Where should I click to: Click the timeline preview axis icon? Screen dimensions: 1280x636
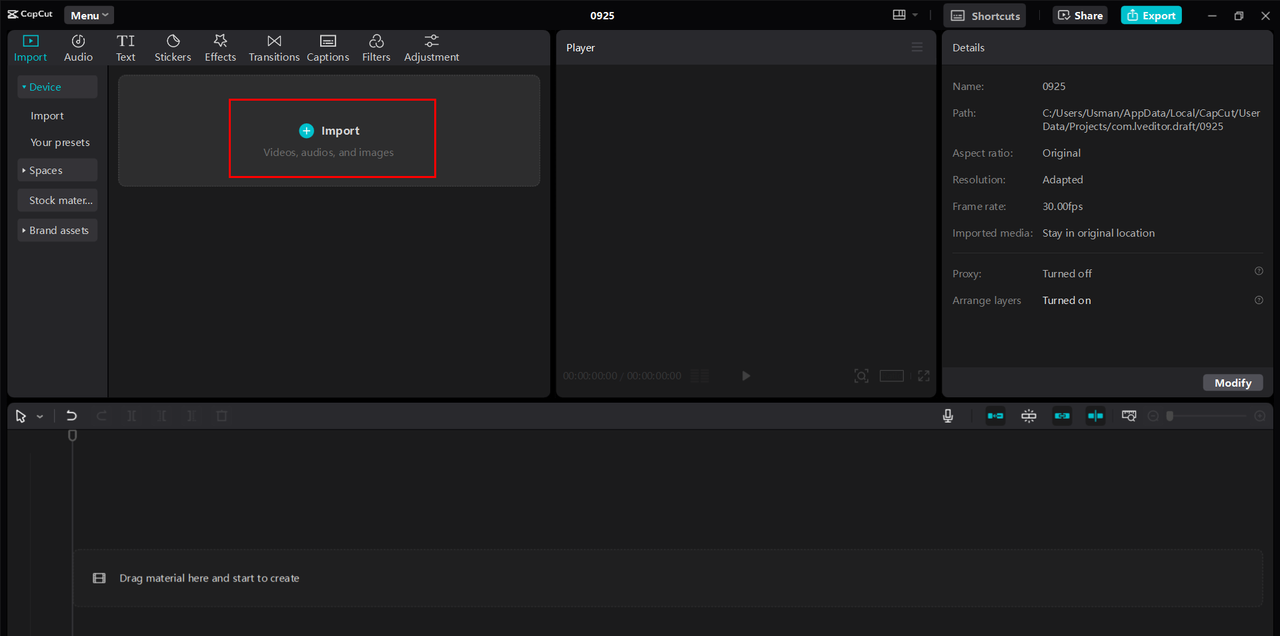click(x=1095, y=416)
